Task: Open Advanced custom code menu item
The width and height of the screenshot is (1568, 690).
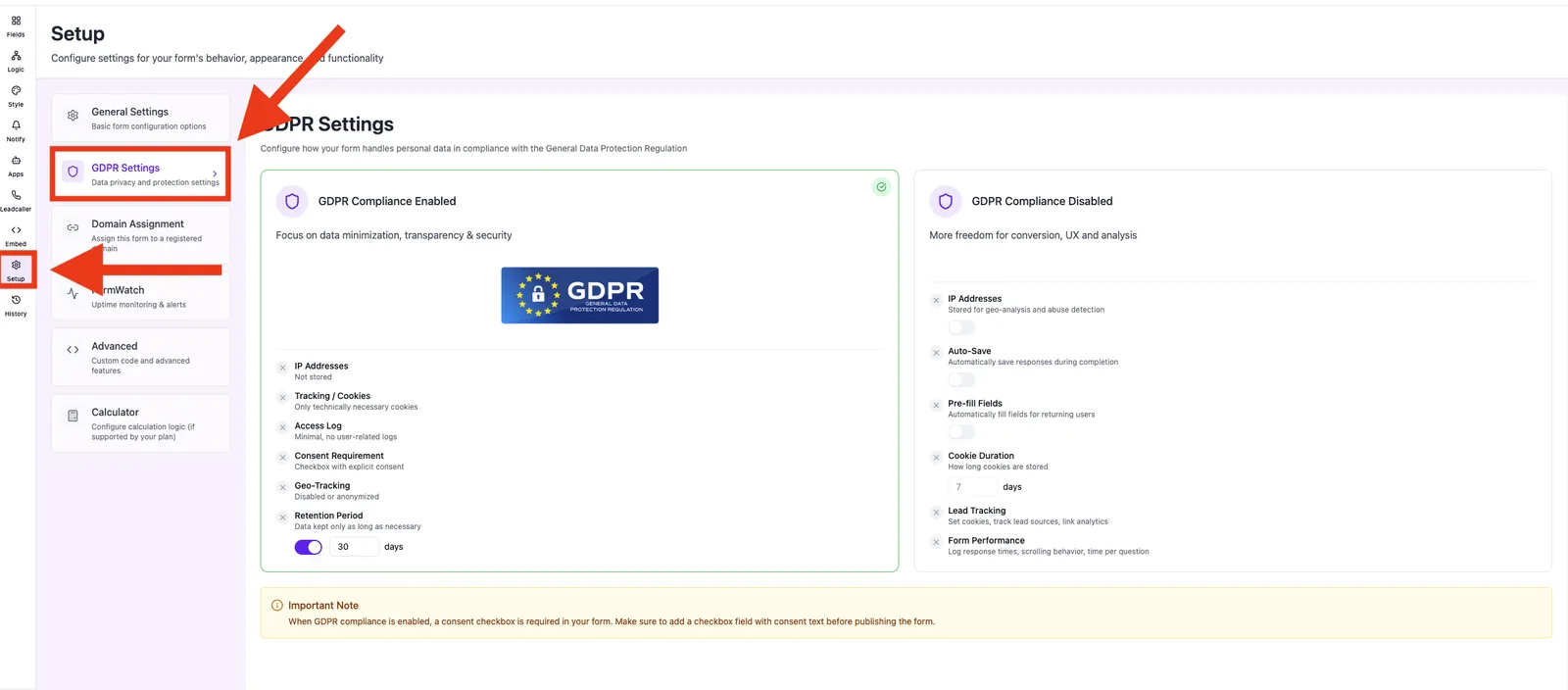Action: pyautogui.click(x=141, y=358)
